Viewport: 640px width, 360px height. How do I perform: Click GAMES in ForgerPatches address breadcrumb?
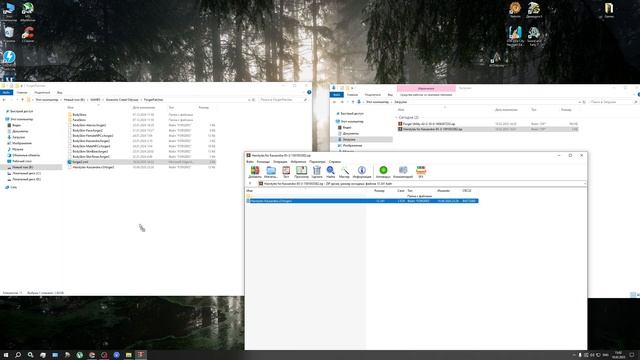(95, 100)
